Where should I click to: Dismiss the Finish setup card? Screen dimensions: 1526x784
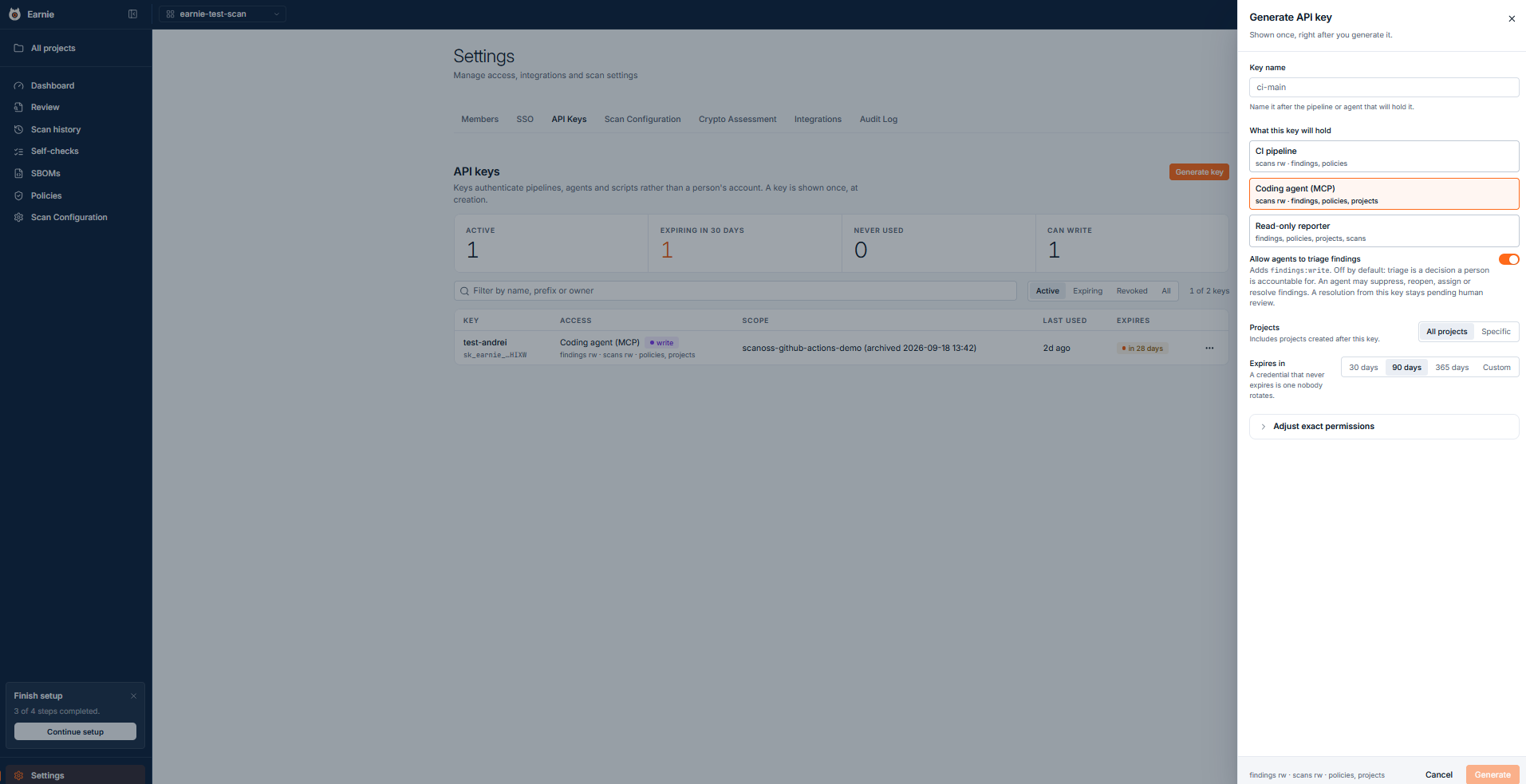pyautogui.click(x=133, y=695)
